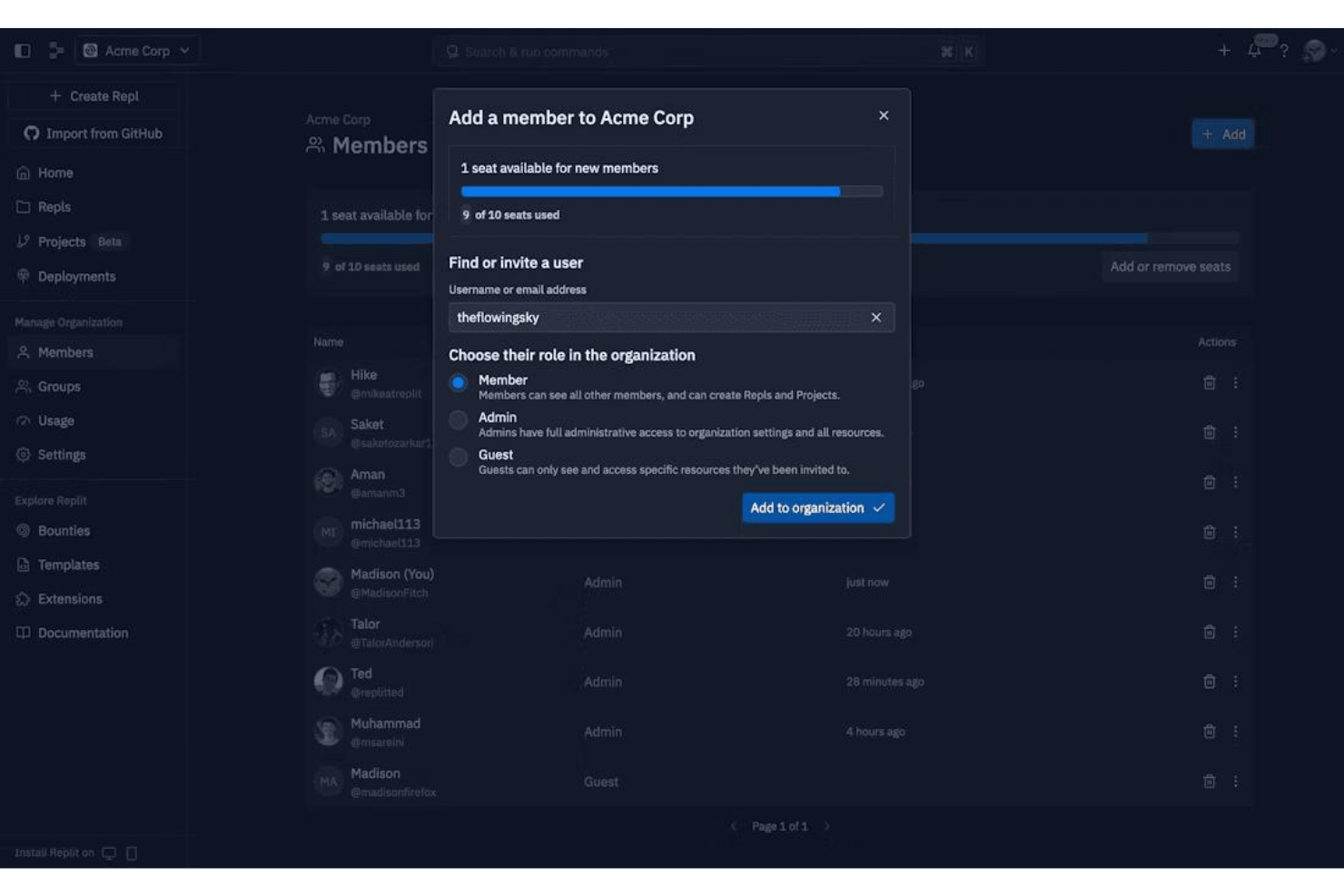This screenshot has height=896, width=1344.
Task: Close the Add a member dialog
Action: (x=884, y=115)
